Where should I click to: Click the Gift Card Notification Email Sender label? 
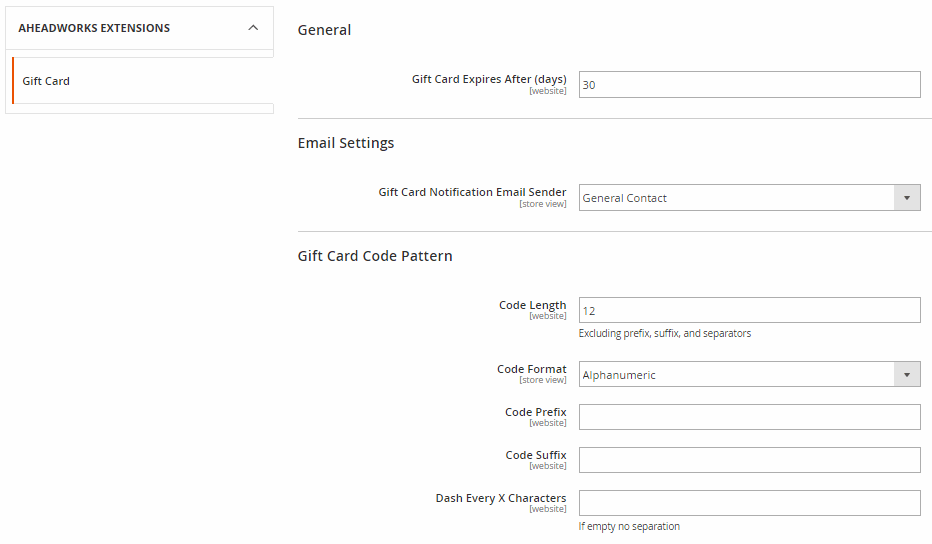point(473,192)
